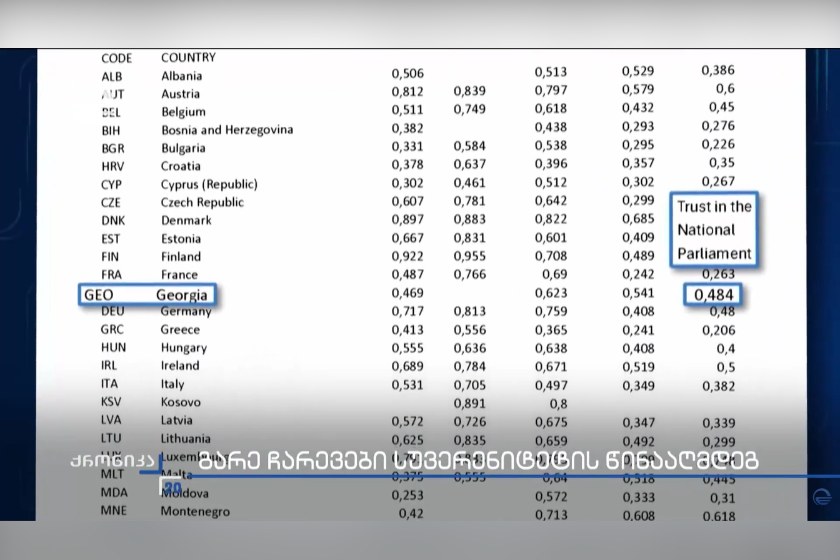
Task: Select Bosnia and Herzegovina row name
Action: click(227, 130)
